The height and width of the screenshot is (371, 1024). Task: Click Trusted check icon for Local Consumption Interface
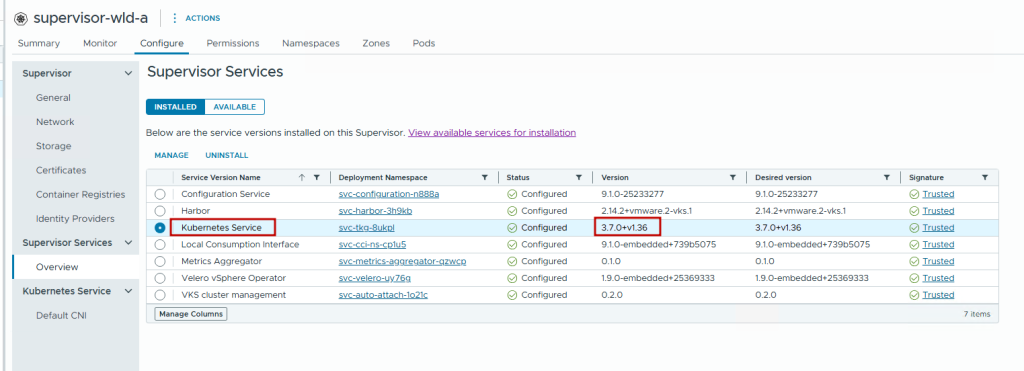[x=914, y=245]
